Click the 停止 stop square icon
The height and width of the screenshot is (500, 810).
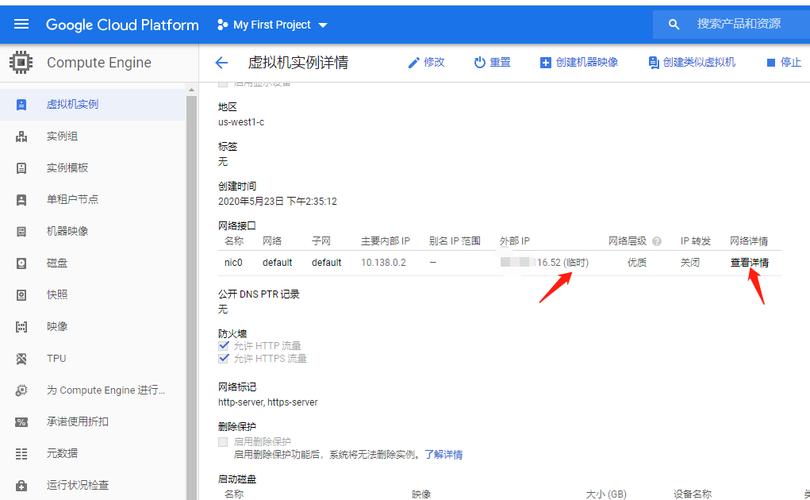771,63
